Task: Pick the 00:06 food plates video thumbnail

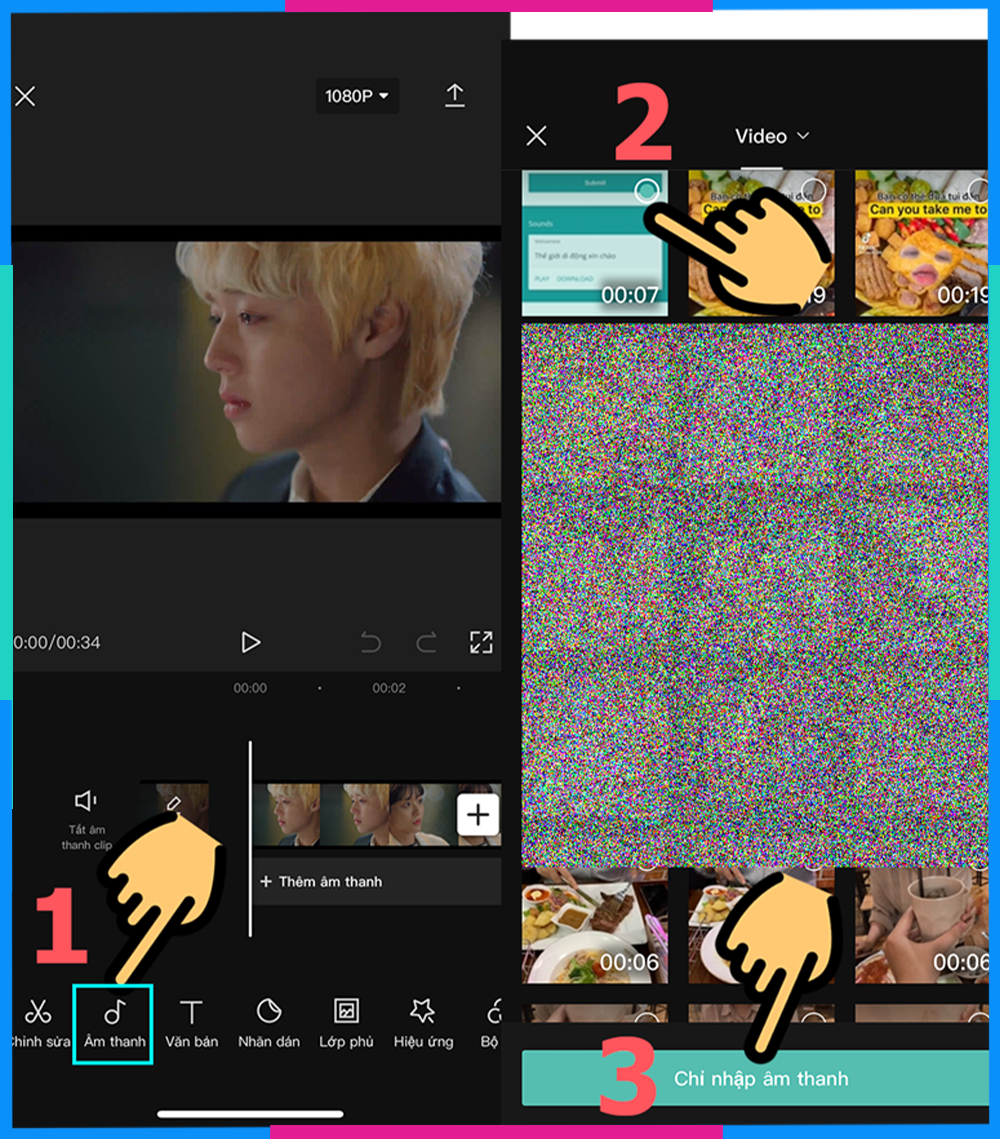Action: (594, 925)
